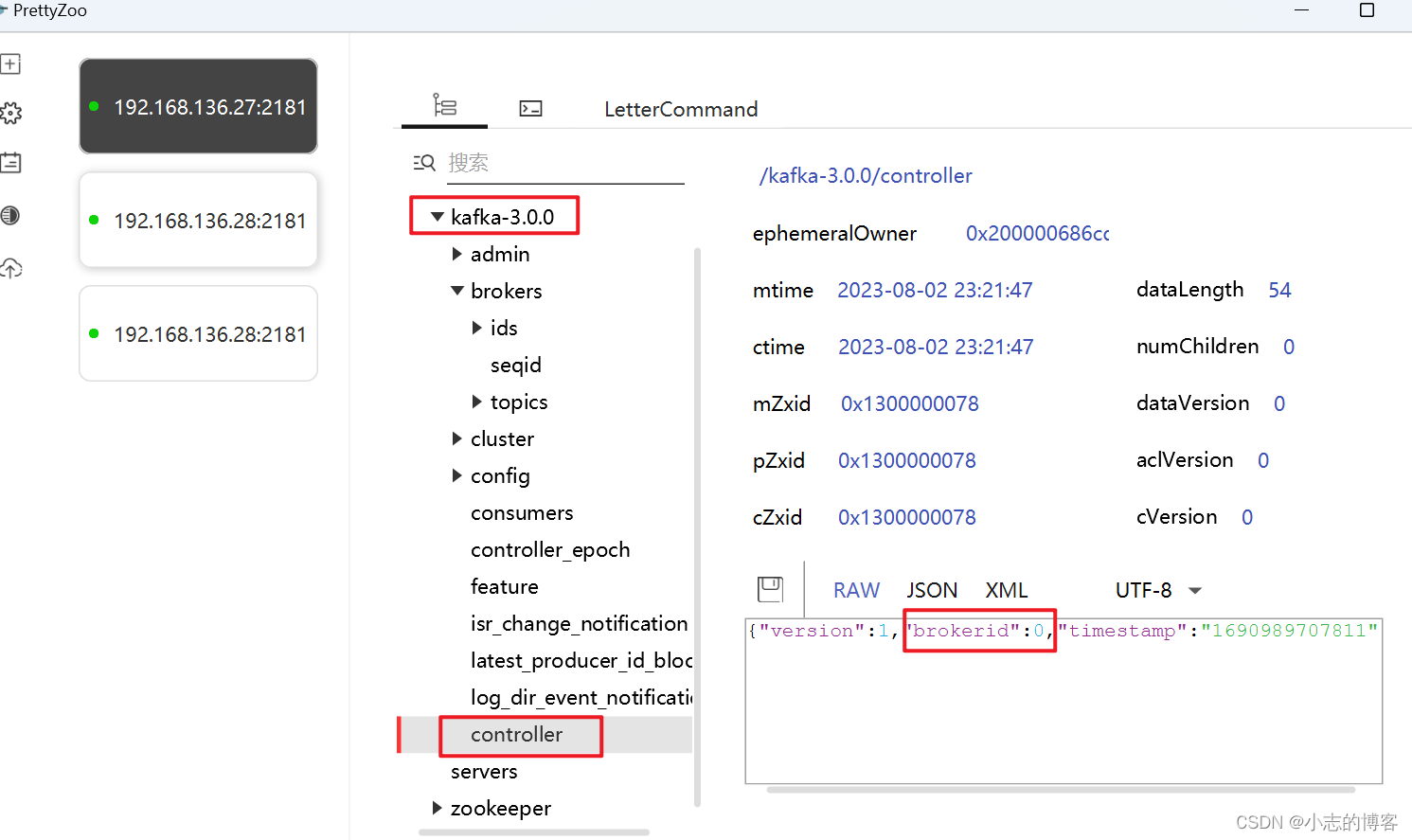Open the settings gear icon
This screenshot has width=1412, height=840.
click(x=10, y=114)
